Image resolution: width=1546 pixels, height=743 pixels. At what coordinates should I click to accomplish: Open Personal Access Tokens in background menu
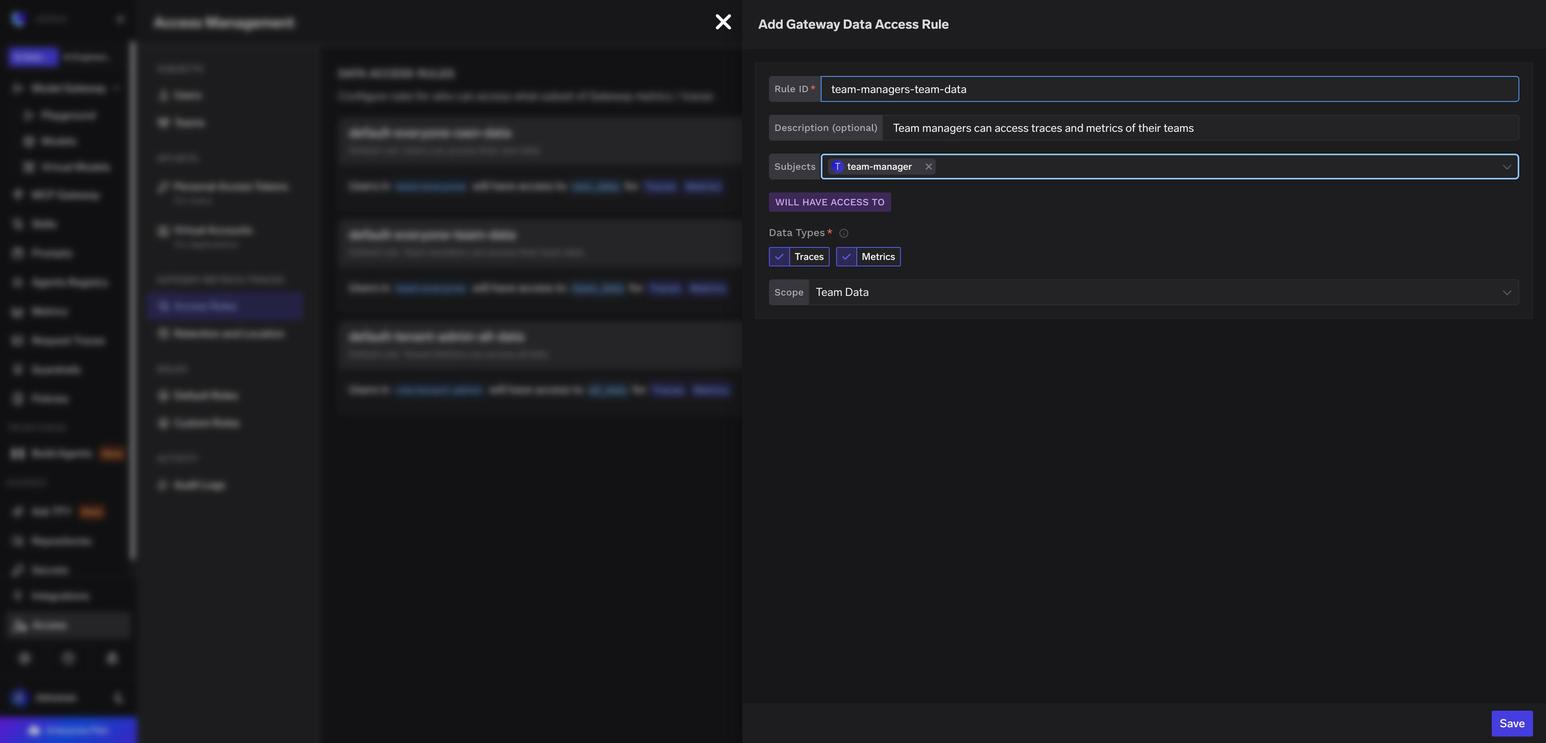pyautogui.click(x=230, y=186)
